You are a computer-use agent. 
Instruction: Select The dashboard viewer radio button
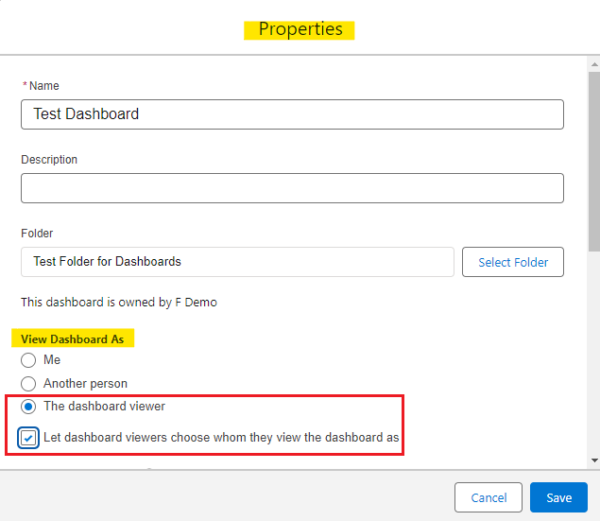[x=28, y=406]
